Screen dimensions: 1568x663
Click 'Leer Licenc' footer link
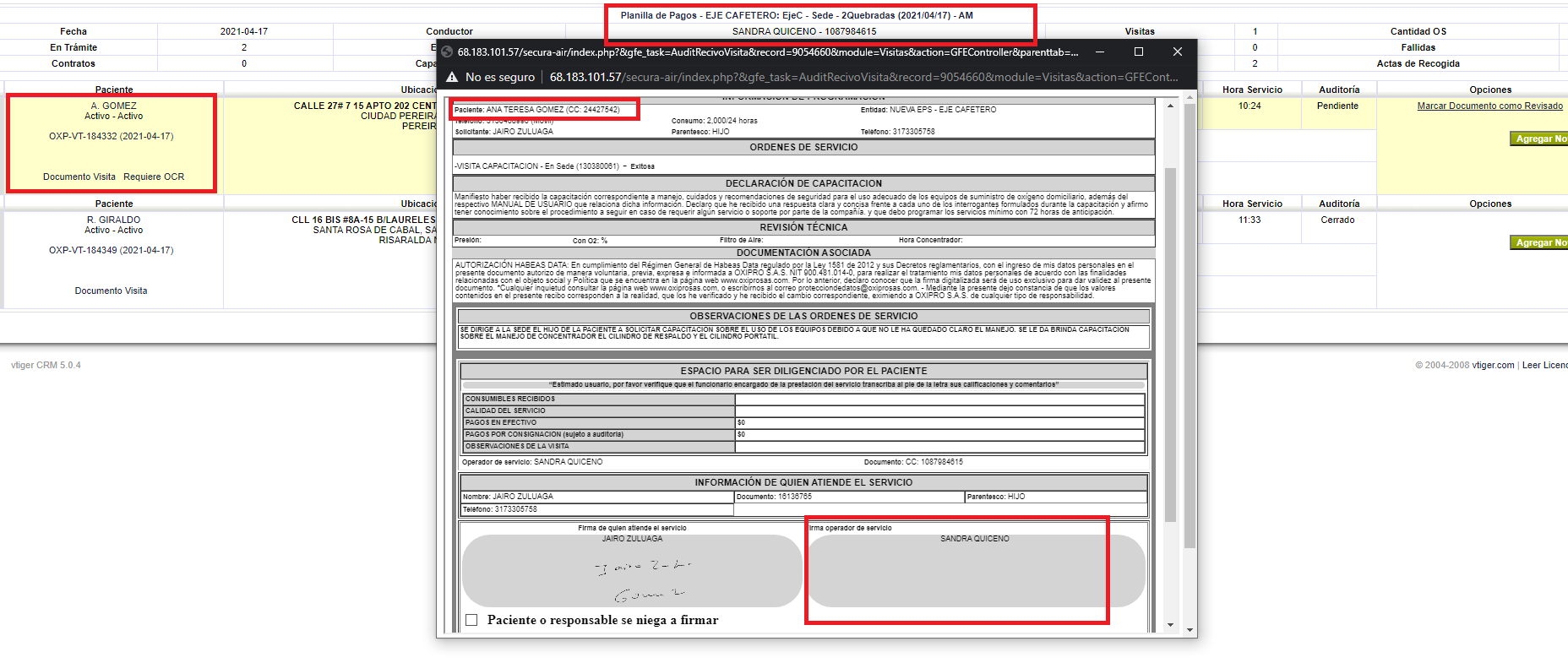pyautogui.click(x=1544, y=365)
